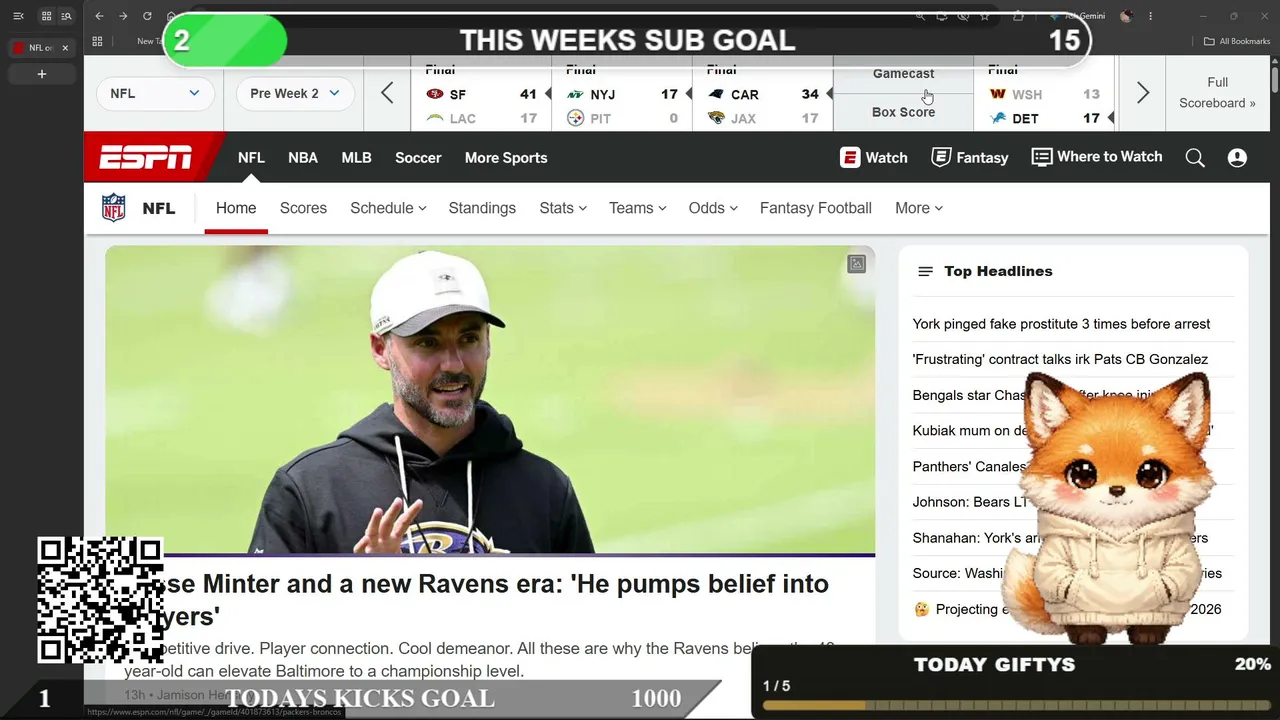Close the NFL browser tab
The width and height of the screenshot is (1280, 720).
(65, 48)
